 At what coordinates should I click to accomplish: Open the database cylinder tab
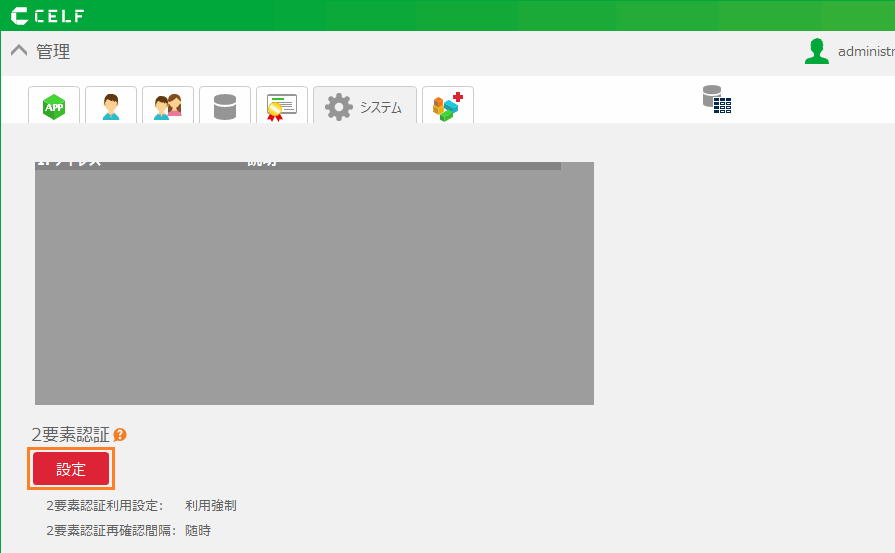(x=225, y=106)
